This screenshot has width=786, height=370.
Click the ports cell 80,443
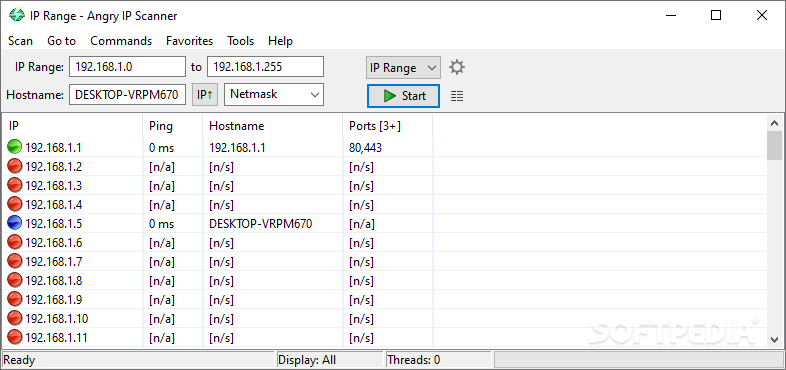[x=365, y=147]
